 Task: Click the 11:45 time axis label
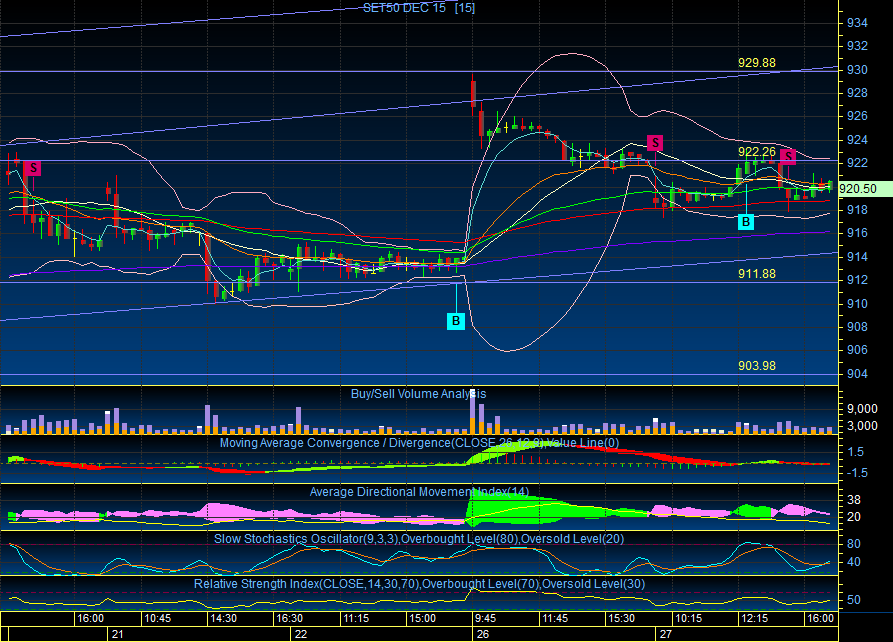click(x=555, y=619)
